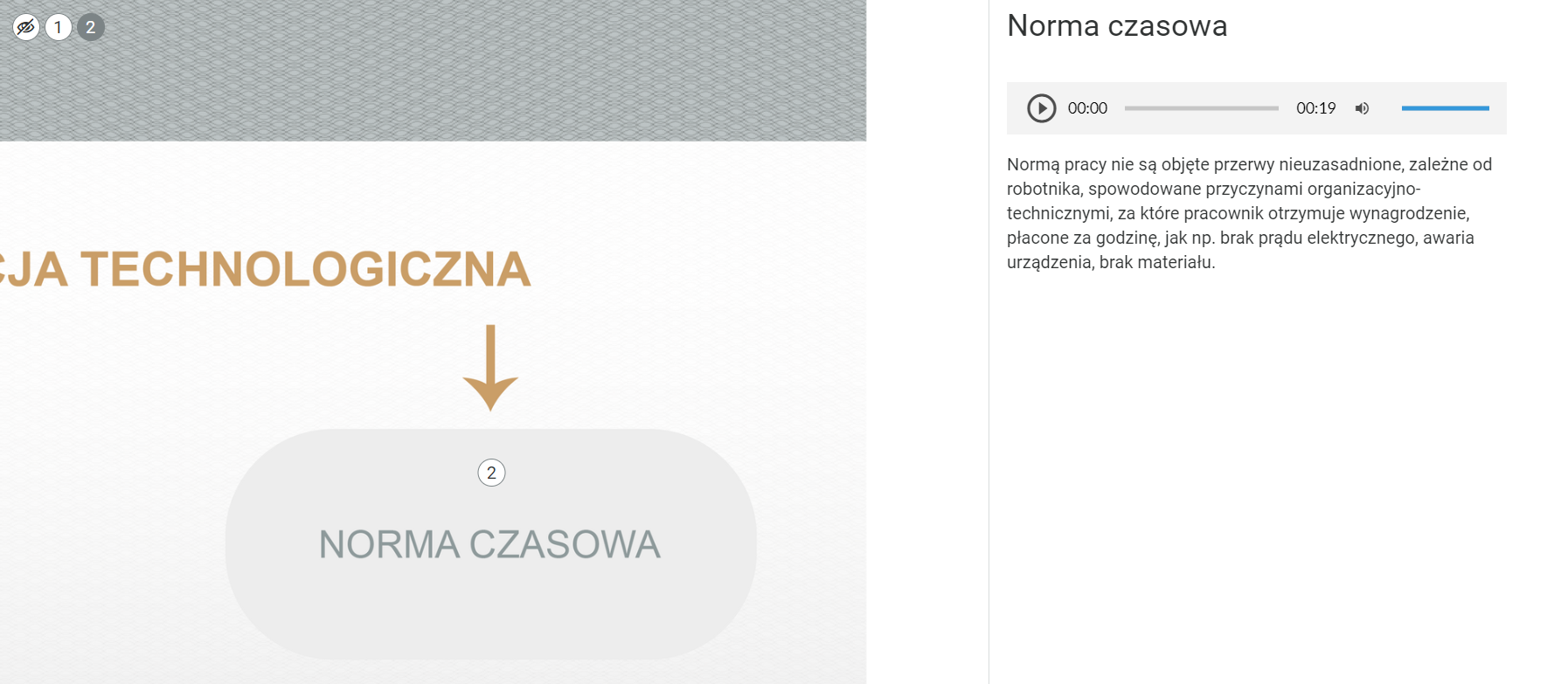Click the play triangle in the audio player
Screen dimensions: 1568x684
pos(1040,108)
